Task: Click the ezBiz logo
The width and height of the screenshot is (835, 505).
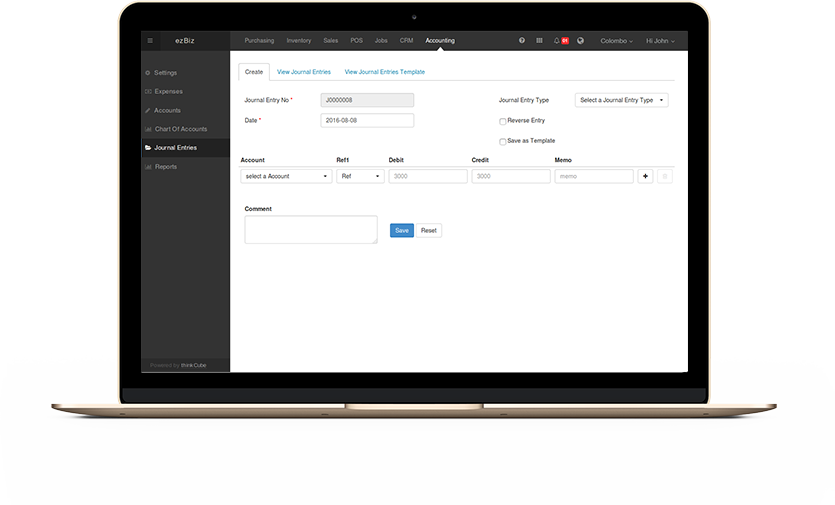Action: click(185, 40)
